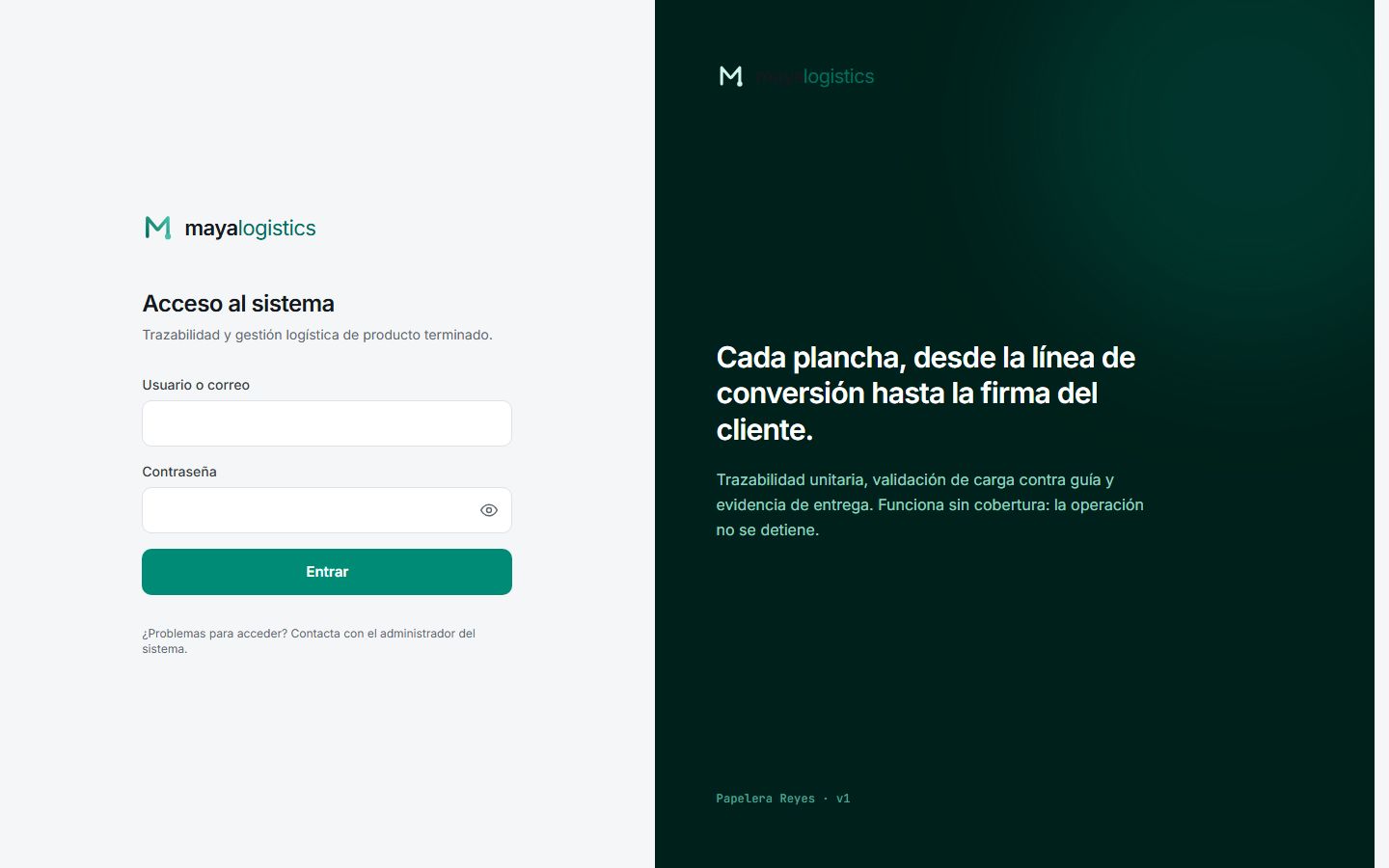Click the 'Papelera Reyes · v1' footer text

click(783, 799)
